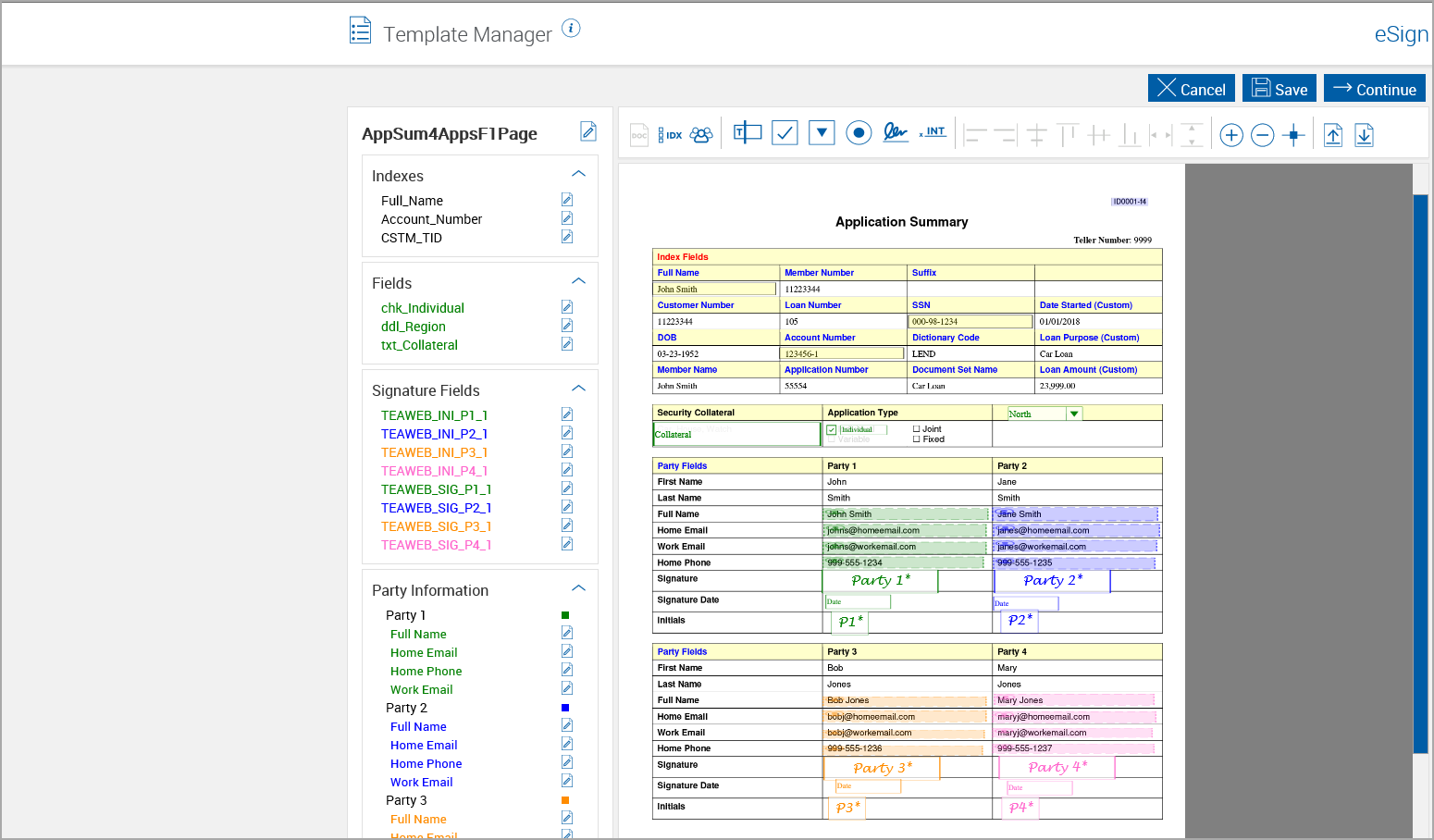Click the Party 3 orange color swatch

point(565,800)
